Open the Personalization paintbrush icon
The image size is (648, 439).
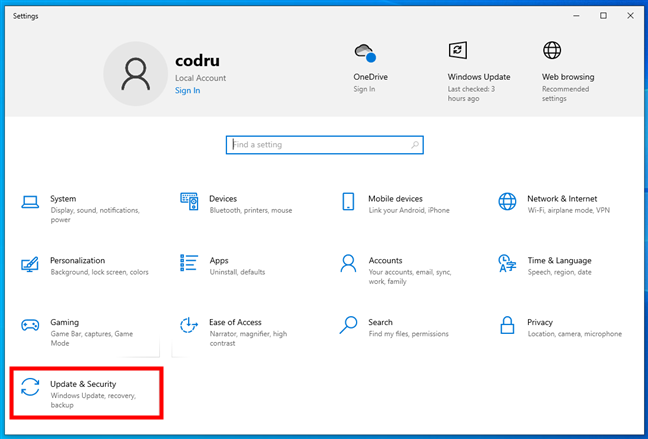(x=30, y=264)
